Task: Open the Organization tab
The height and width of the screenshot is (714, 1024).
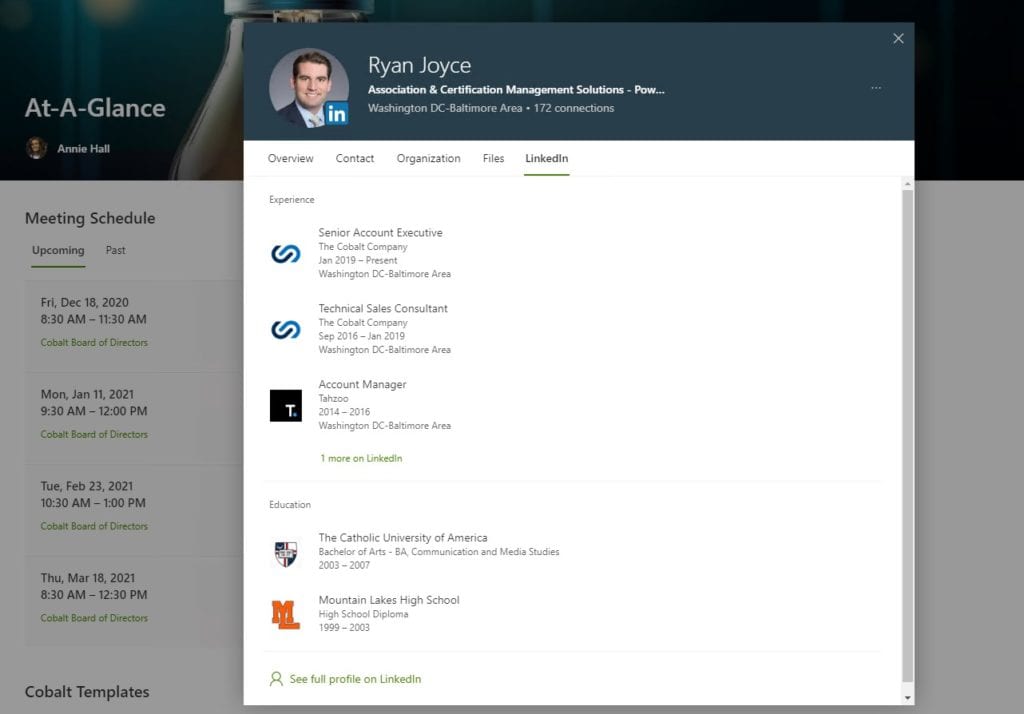Action: click(x=428, y=159)
